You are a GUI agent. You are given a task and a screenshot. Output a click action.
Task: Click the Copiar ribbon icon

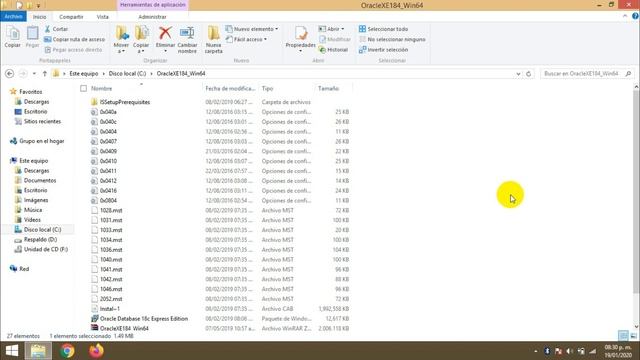click(12, 37)
